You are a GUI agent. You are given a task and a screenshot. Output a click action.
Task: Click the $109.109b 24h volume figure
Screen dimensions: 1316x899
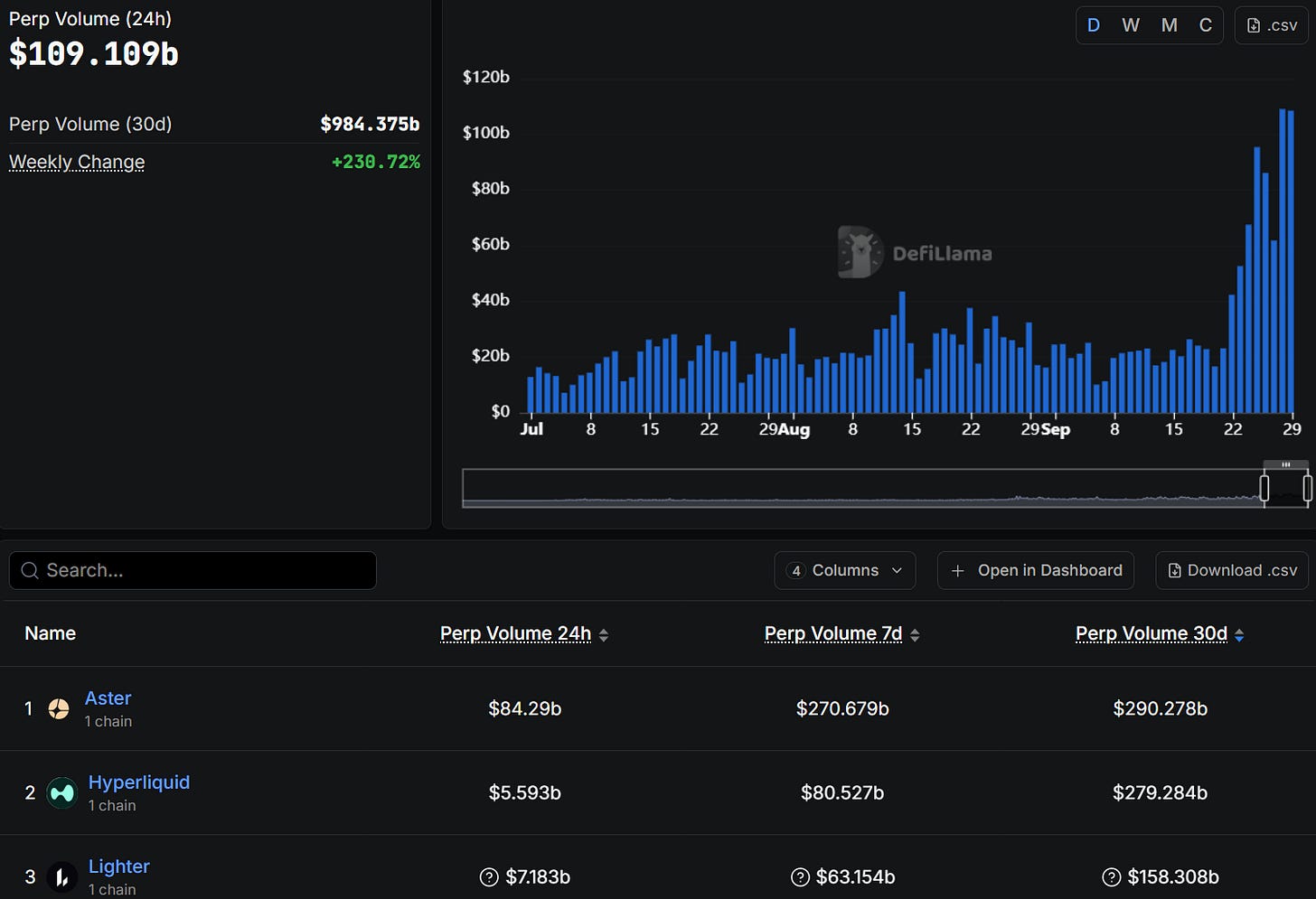(x=94, y=54)
